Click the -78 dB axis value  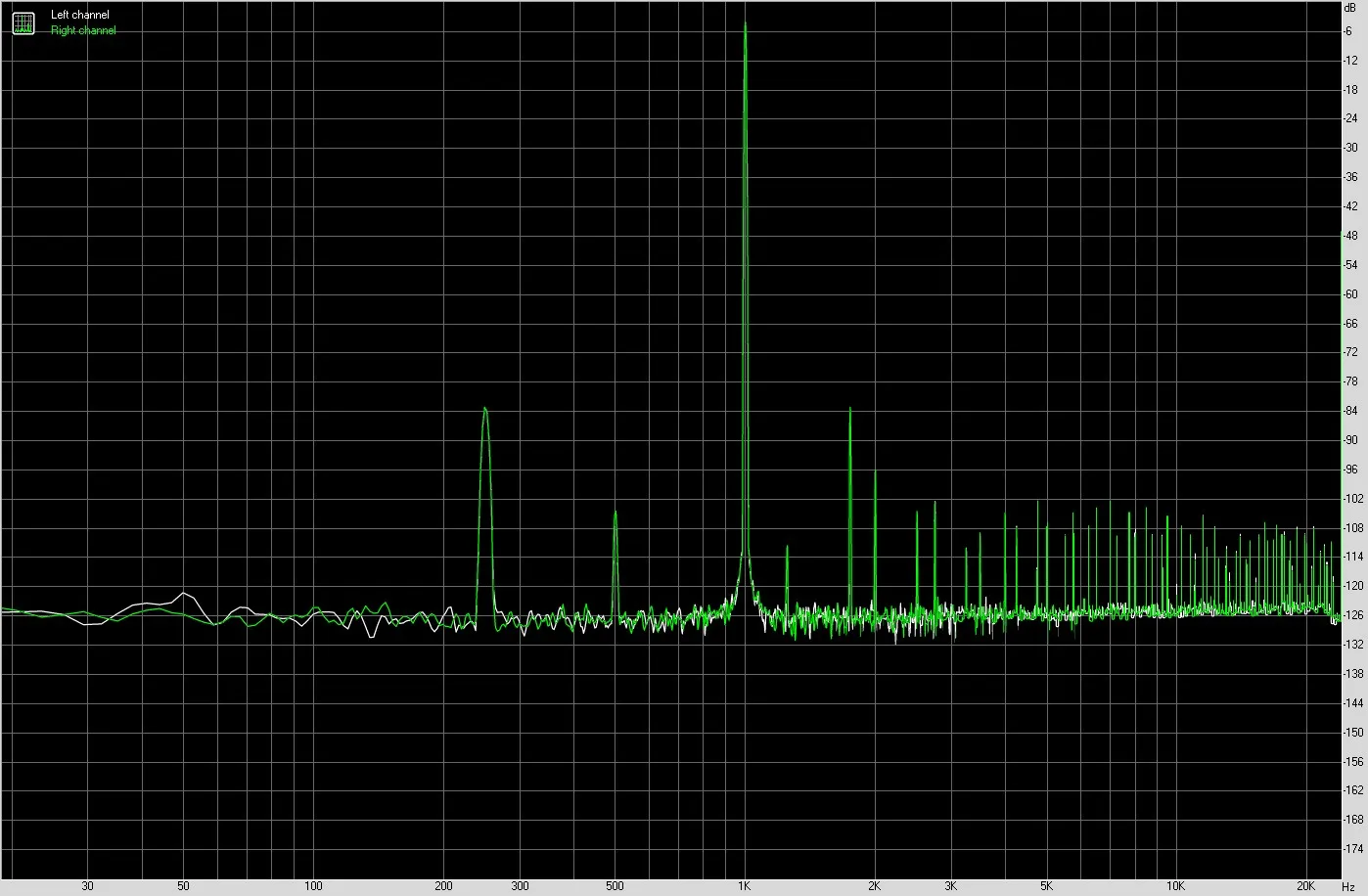pyautogui.click(x=1351, y=381)
